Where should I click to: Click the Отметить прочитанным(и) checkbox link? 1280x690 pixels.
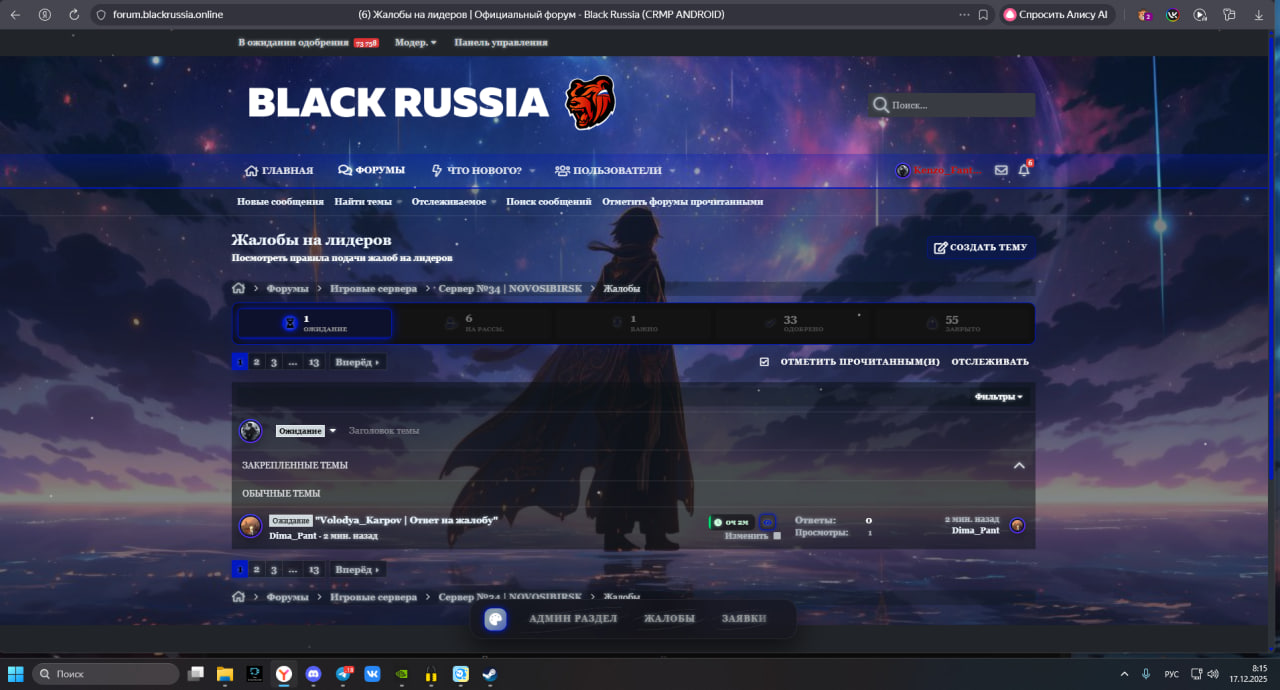point(849,362)
